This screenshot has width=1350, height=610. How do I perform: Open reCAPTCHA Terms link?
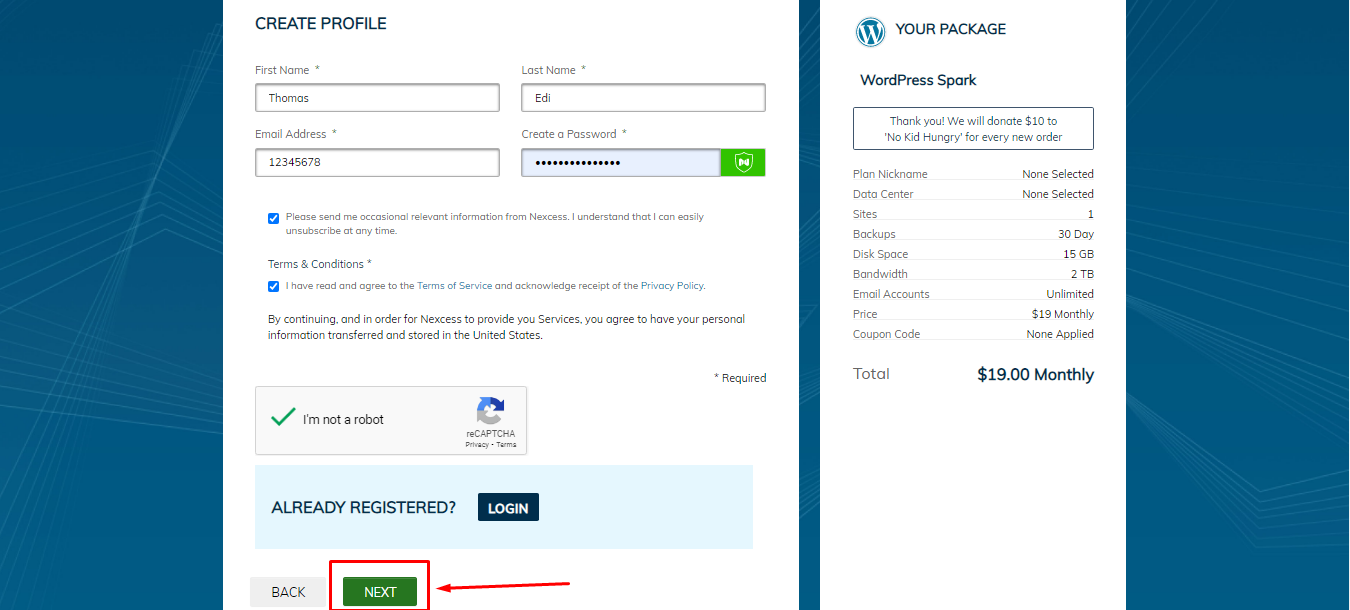pyautogui.click(x=506, y=444)
